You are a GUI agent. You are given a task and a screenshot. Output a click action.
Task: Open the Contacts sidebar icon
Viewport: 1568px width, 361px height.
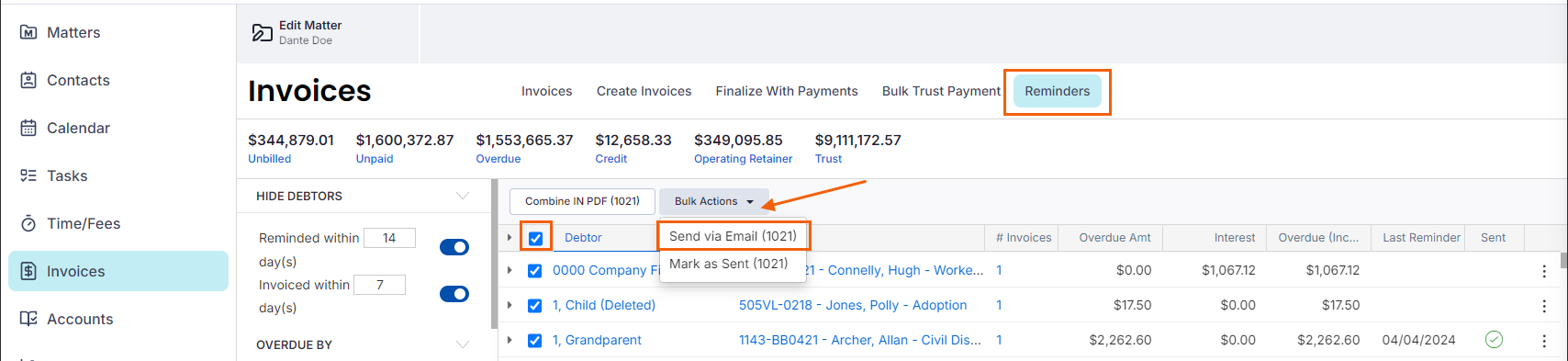28,80
